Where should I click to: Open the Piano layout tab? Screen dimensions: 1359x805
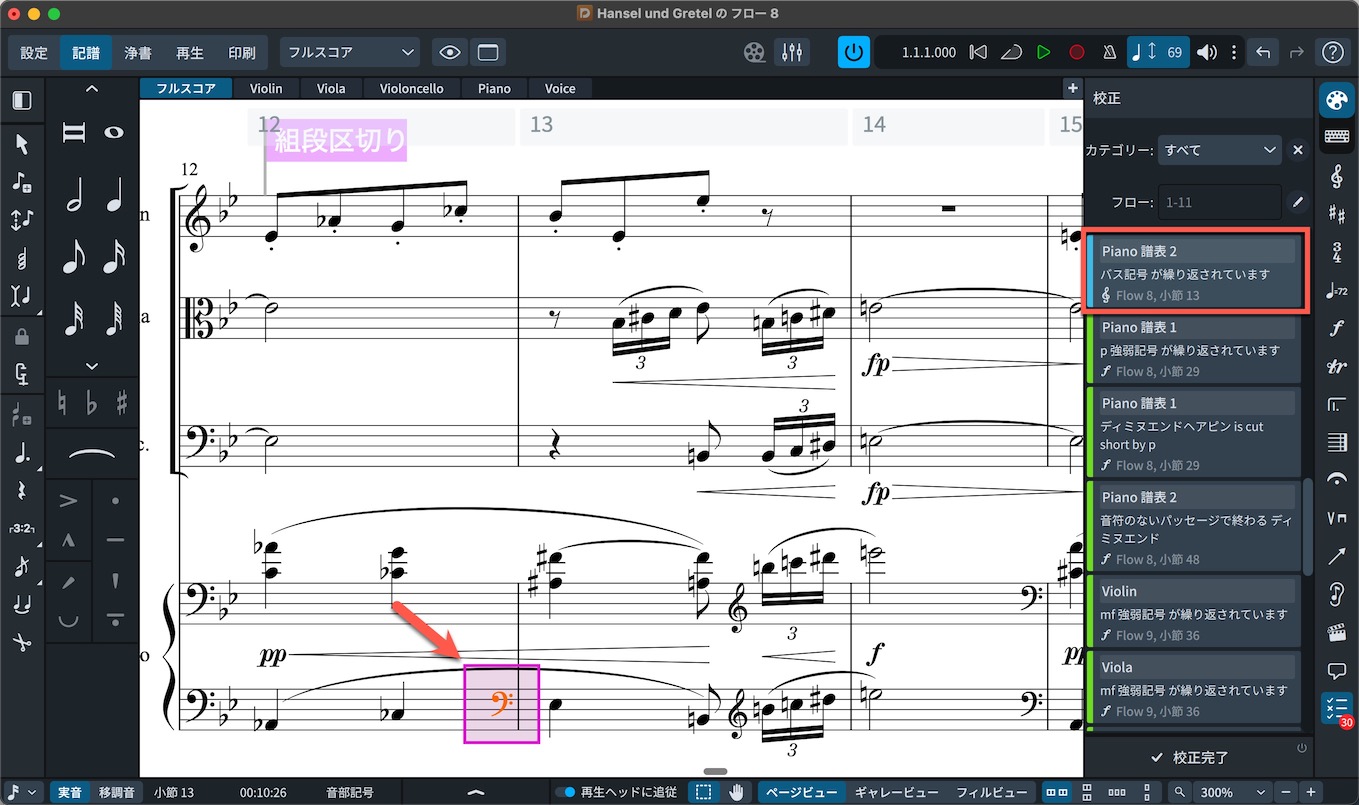pos(494,88)
